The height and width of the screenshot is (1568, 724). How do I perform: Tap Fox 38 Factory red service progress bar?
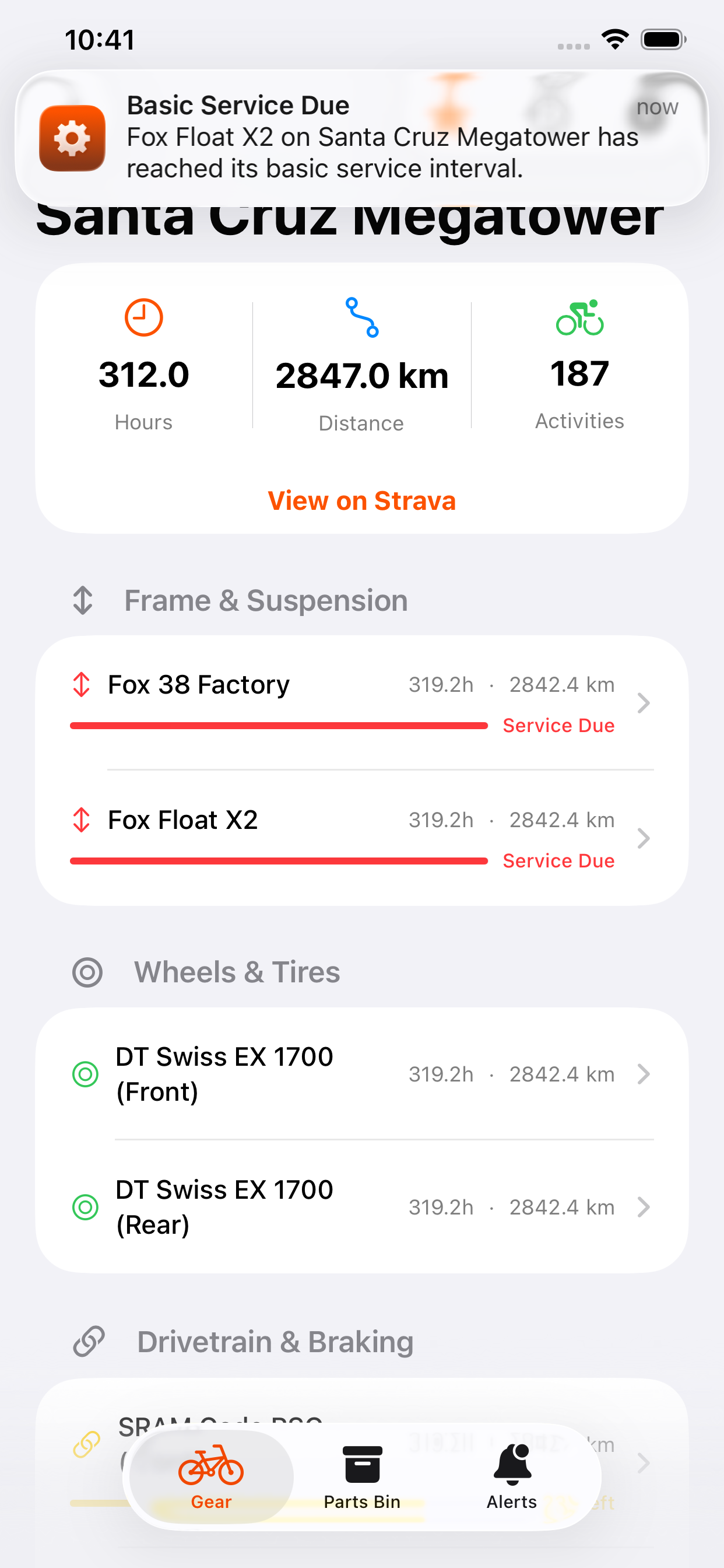(279, 726)
